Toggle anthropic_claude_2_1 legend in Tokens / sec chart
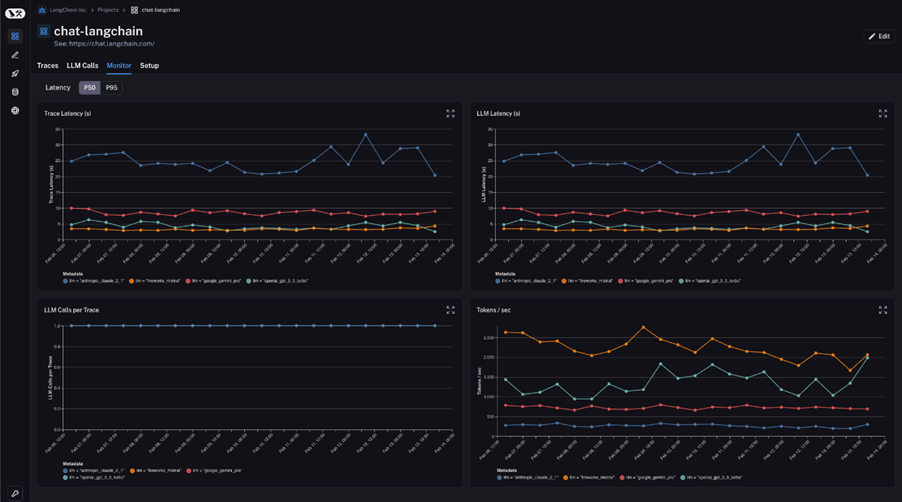This screenshot has width=902, height=502. click(528, 477)
